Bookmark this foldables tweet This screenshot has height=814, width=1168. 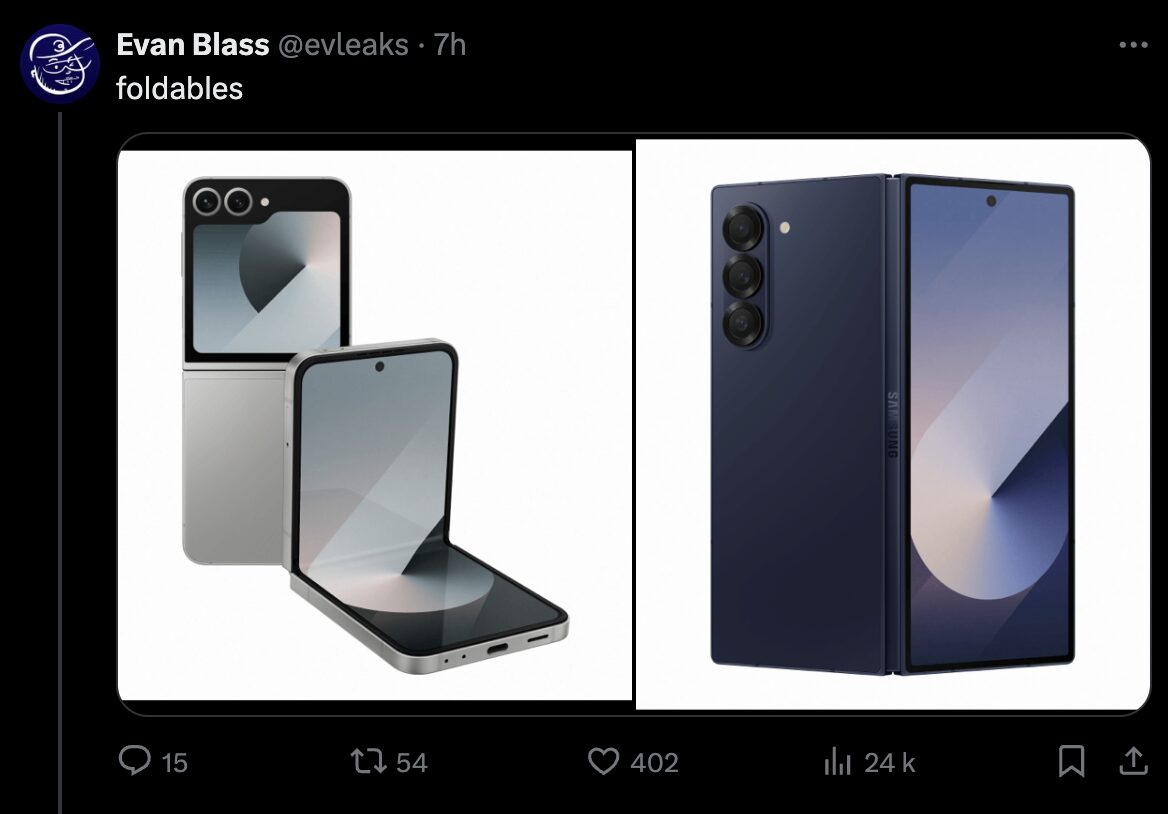point(1071,761)
